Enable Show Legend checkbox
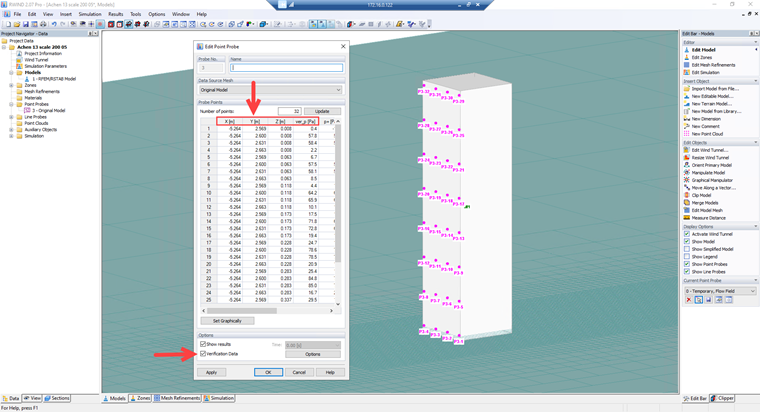This screenshot has width=760, height=412. (687, 256)
